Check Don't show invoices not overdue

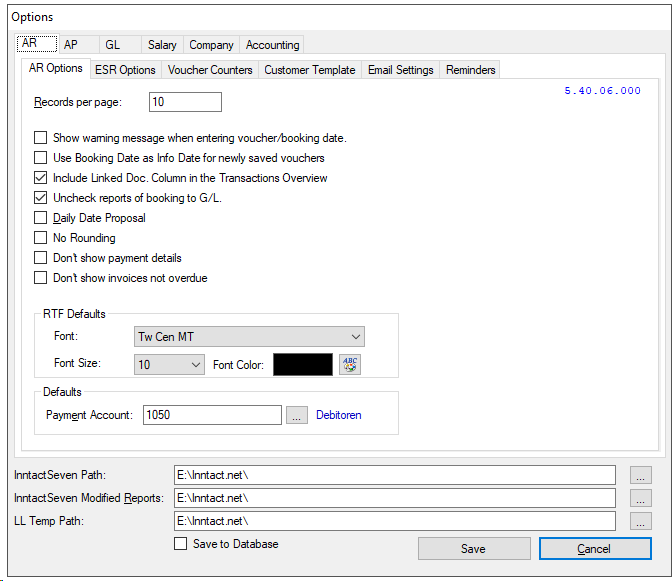pyautogui.click(x=40, y=278)
